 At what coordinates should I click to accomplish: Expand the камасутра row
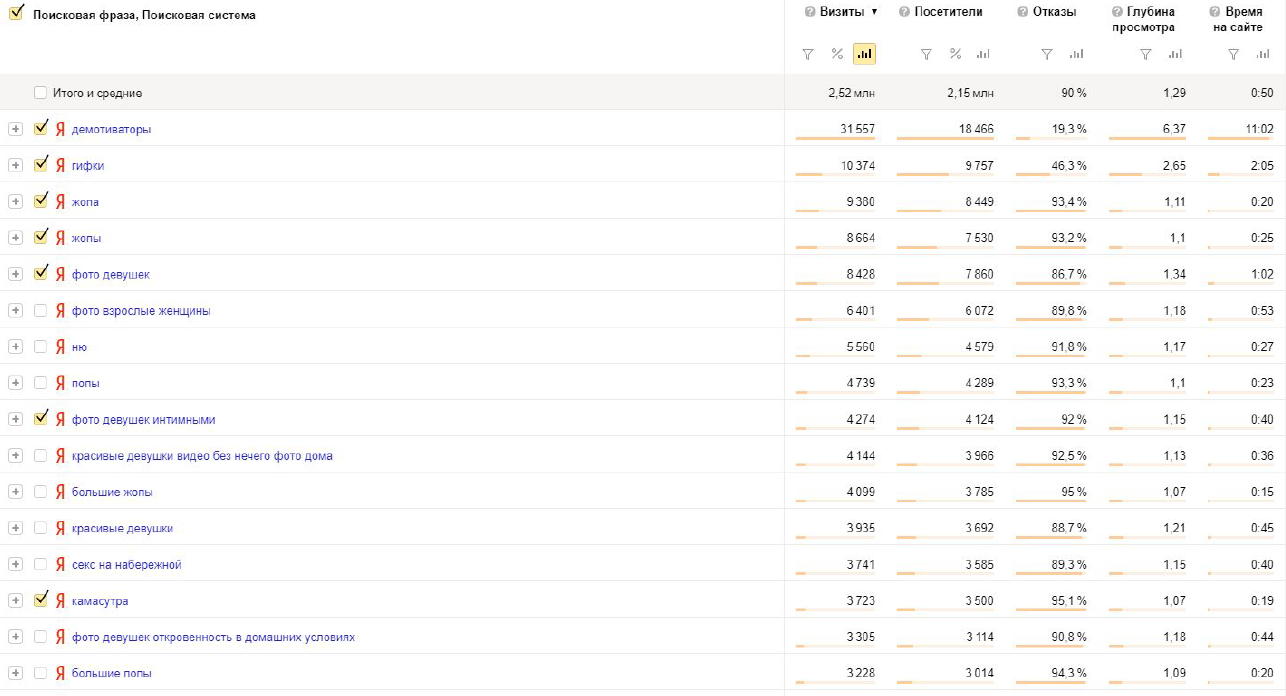pyautogui.click(x=15, y=601)
